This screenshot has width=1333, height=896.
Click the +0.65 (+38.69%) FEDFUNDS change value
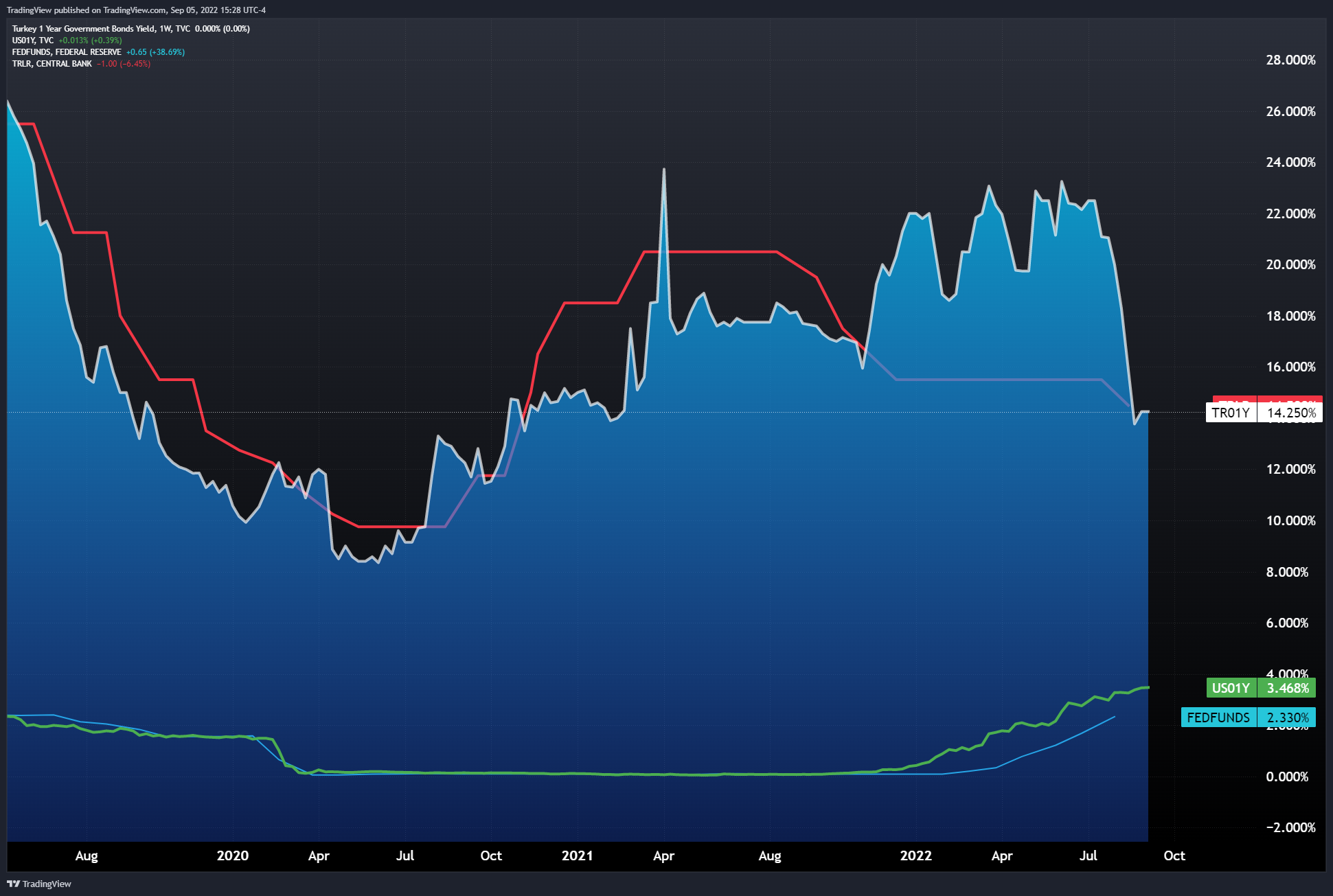[155, 52]
